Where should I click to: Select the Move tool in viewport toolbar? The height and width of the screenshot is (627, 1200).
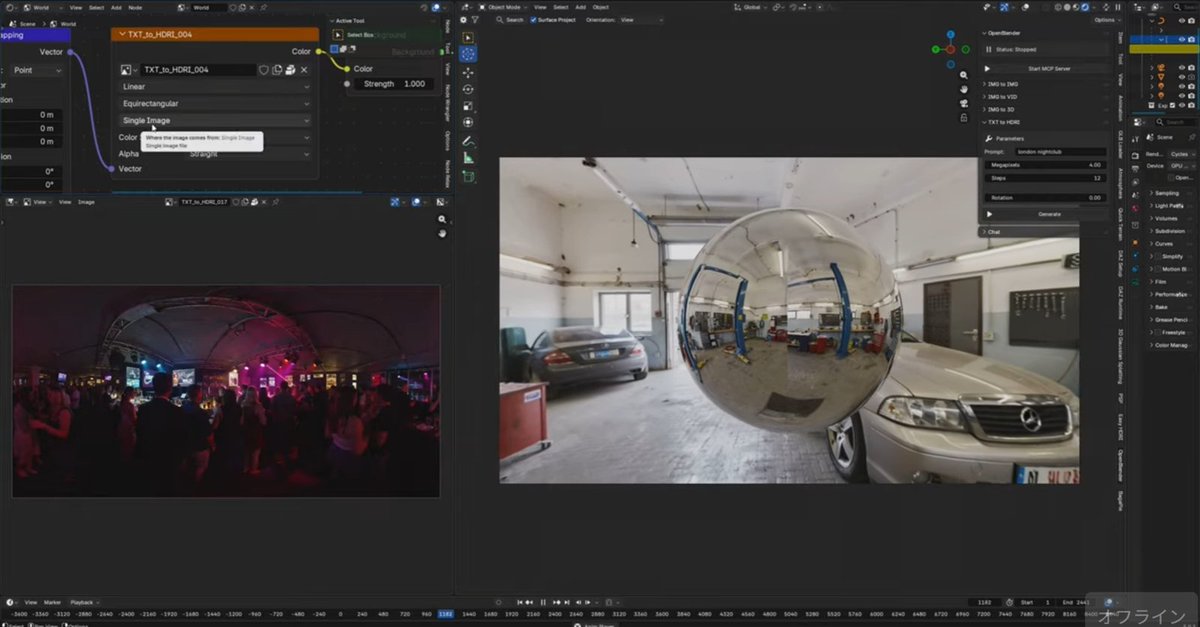click(x=468, y=72)
